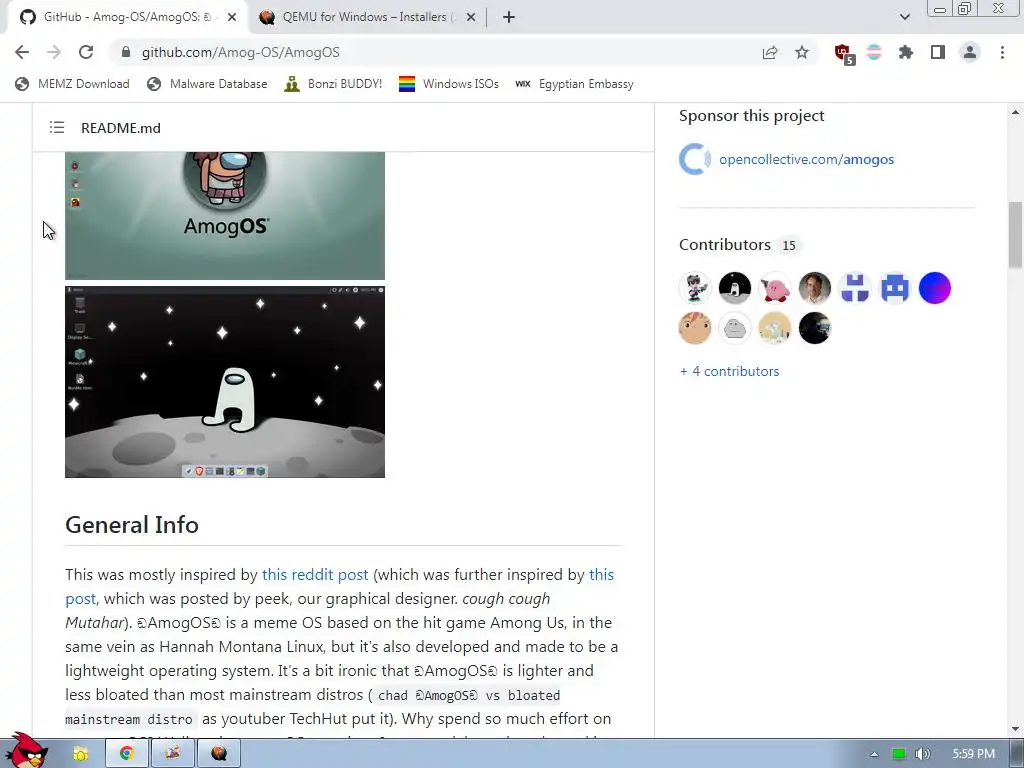Viewport: 1024px width, 768px height.
Task: Click the pink-blue striped extension icon
Action: [x=874, y=52]
